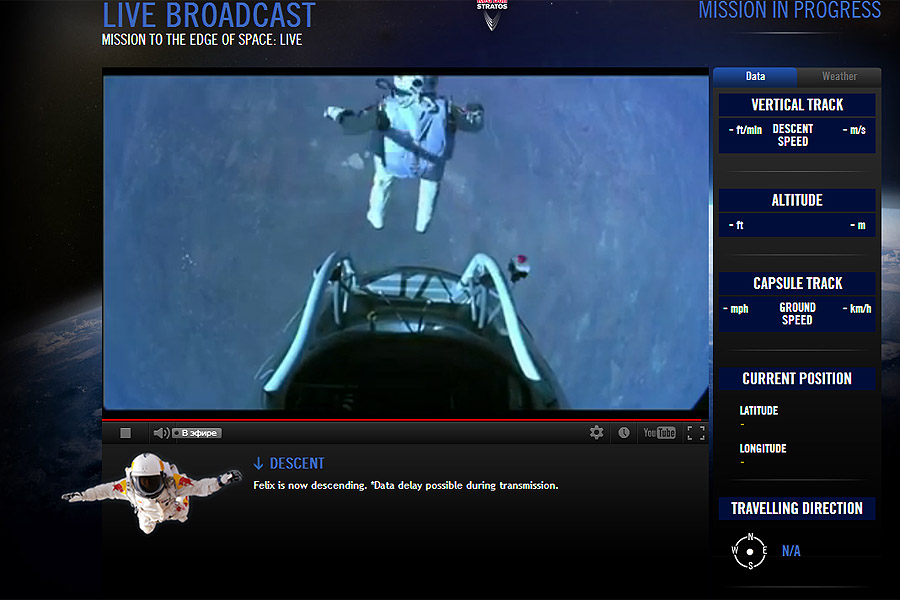Click the compass direction icon
Image resolution: width=900 pixels, height=600 pixels.
click(750, 552)
